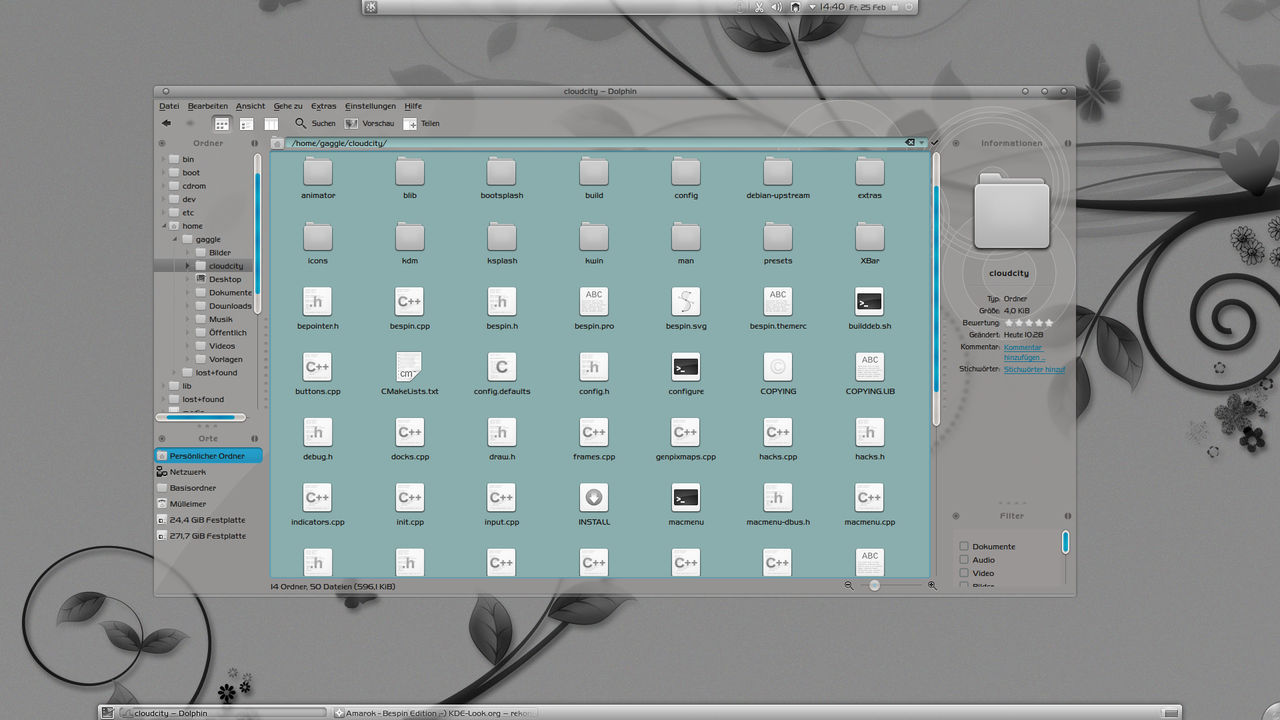The image size is (1280, 720).
Task: Check the Audio filter checkbox
Action: click(964, 559)
